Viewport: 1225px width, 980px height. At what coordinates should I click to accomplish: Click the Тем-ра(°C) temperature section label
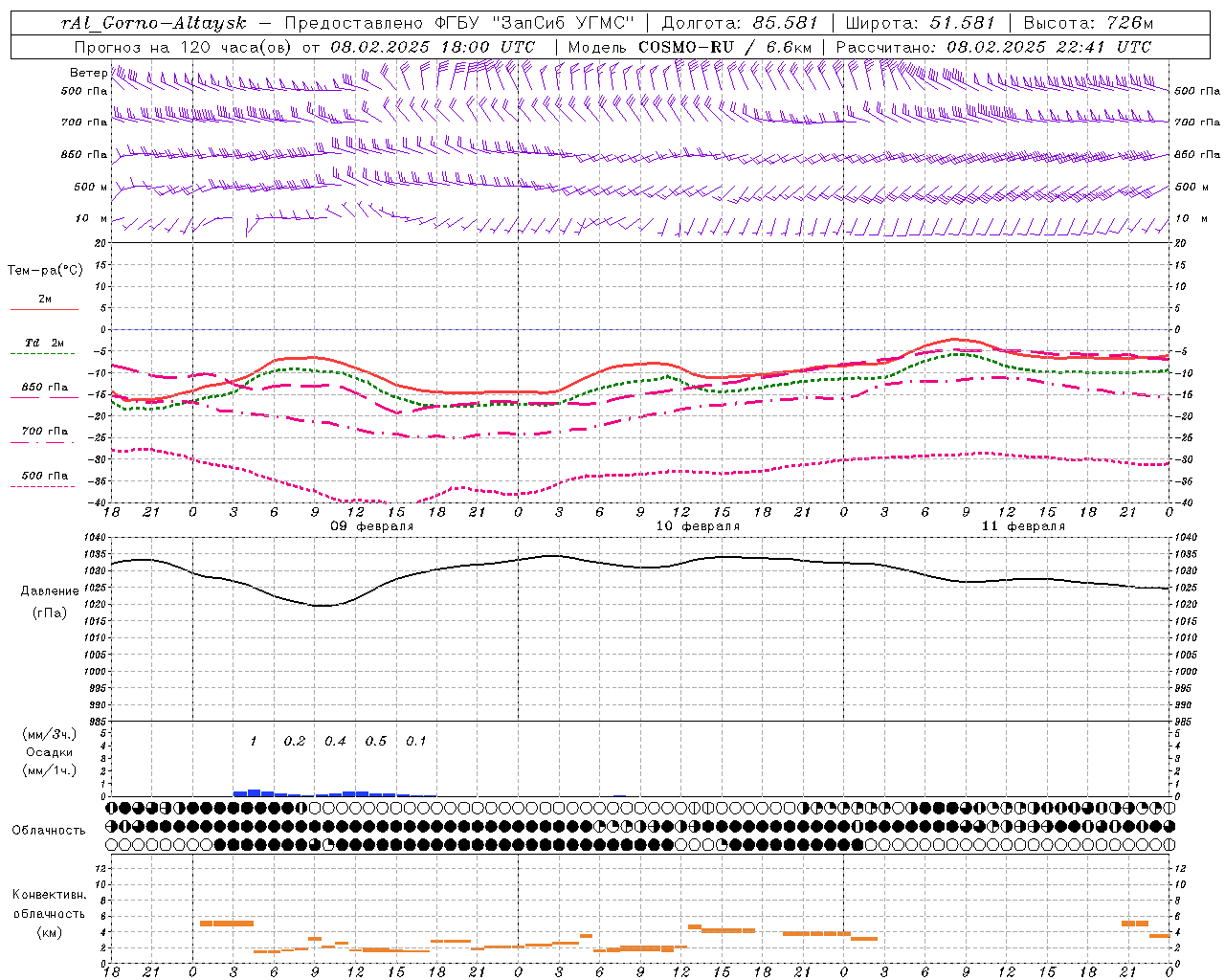coord(45,271)
